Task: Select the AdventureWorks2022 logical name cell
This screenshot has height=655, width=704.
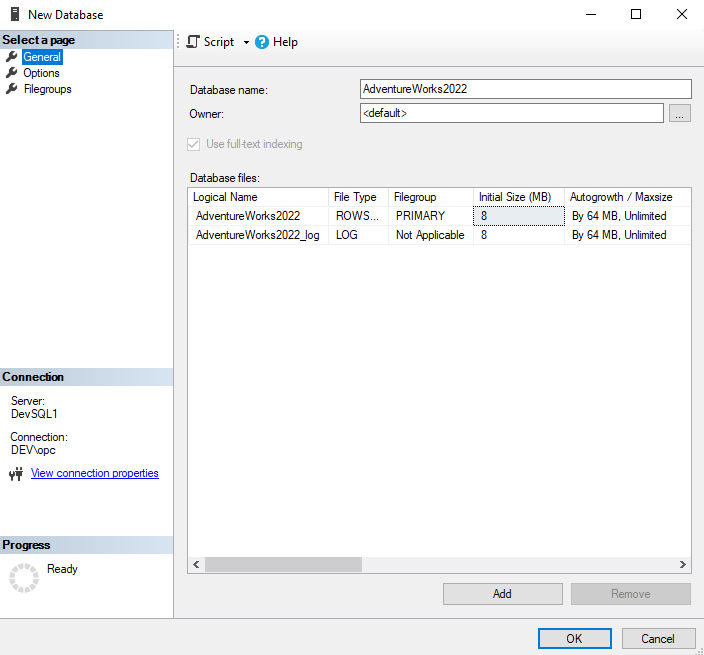Action: (x=258, y=216)
